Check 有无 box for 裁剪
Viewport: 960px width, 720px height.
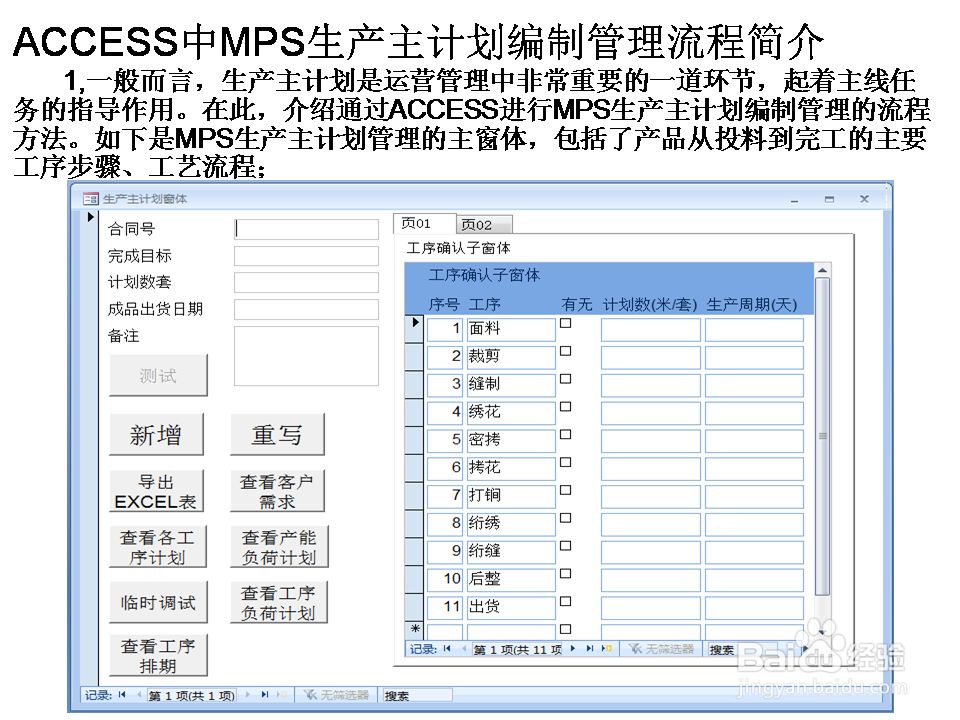point(566,351)
